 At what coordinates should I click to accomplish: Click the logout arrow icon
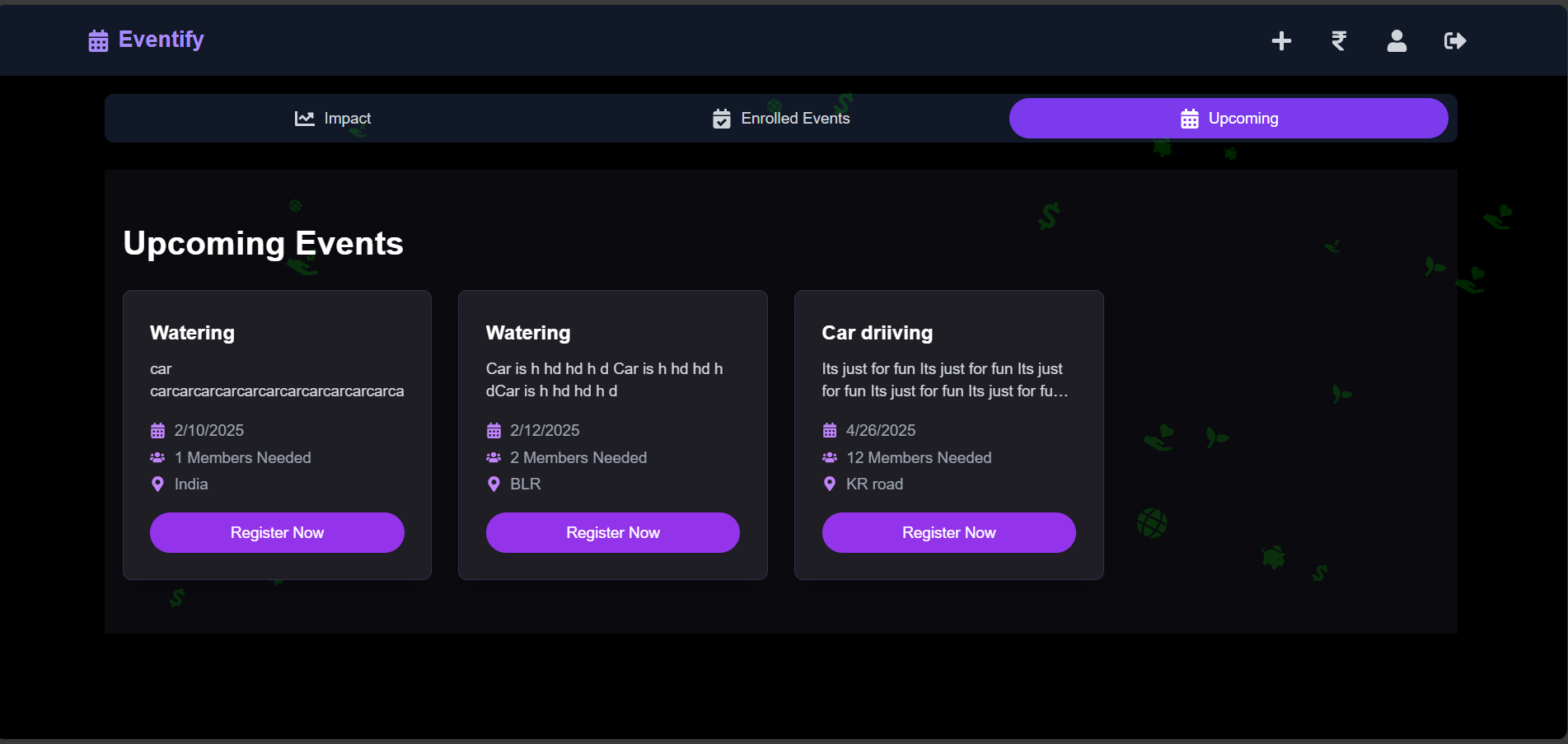point(1455,40)
